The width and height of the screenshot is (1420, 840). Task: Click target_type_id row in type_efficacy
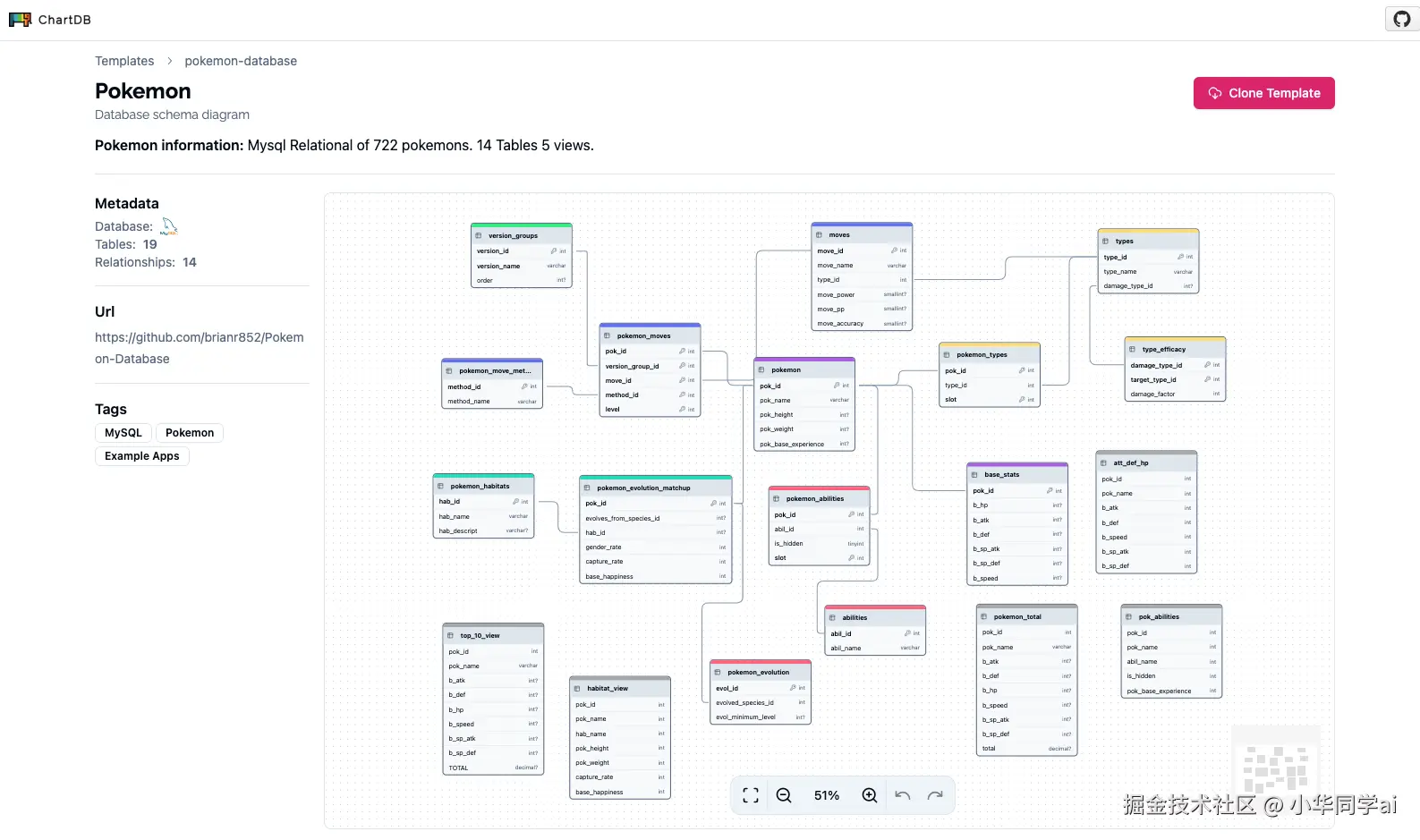tap(1175, 379)
